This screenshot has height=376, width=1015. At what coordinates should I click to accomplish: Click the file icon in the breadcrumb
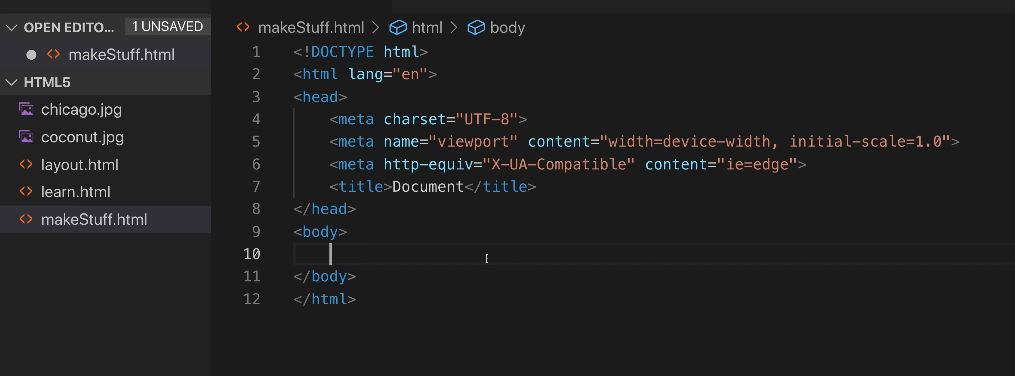click(243, 28)
